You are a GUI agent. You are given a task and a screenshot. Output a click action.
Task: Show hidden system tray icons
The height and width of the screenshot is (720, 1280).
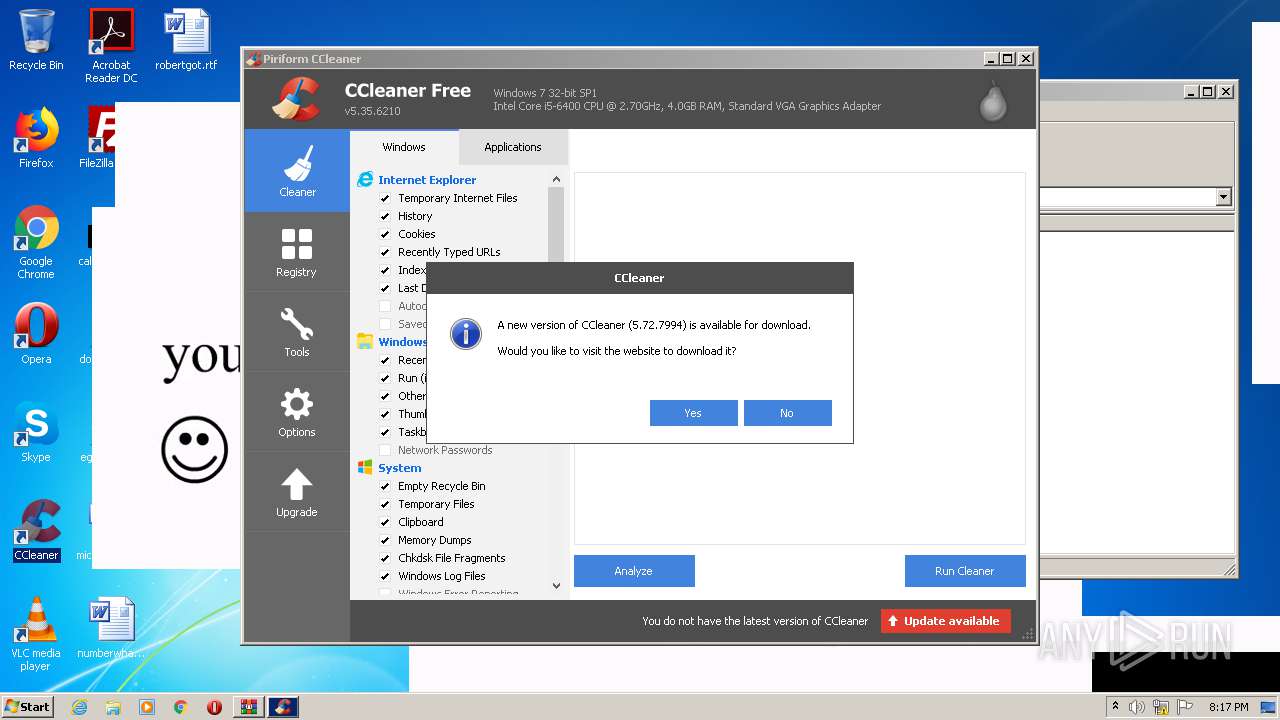tap(1116, 707)
